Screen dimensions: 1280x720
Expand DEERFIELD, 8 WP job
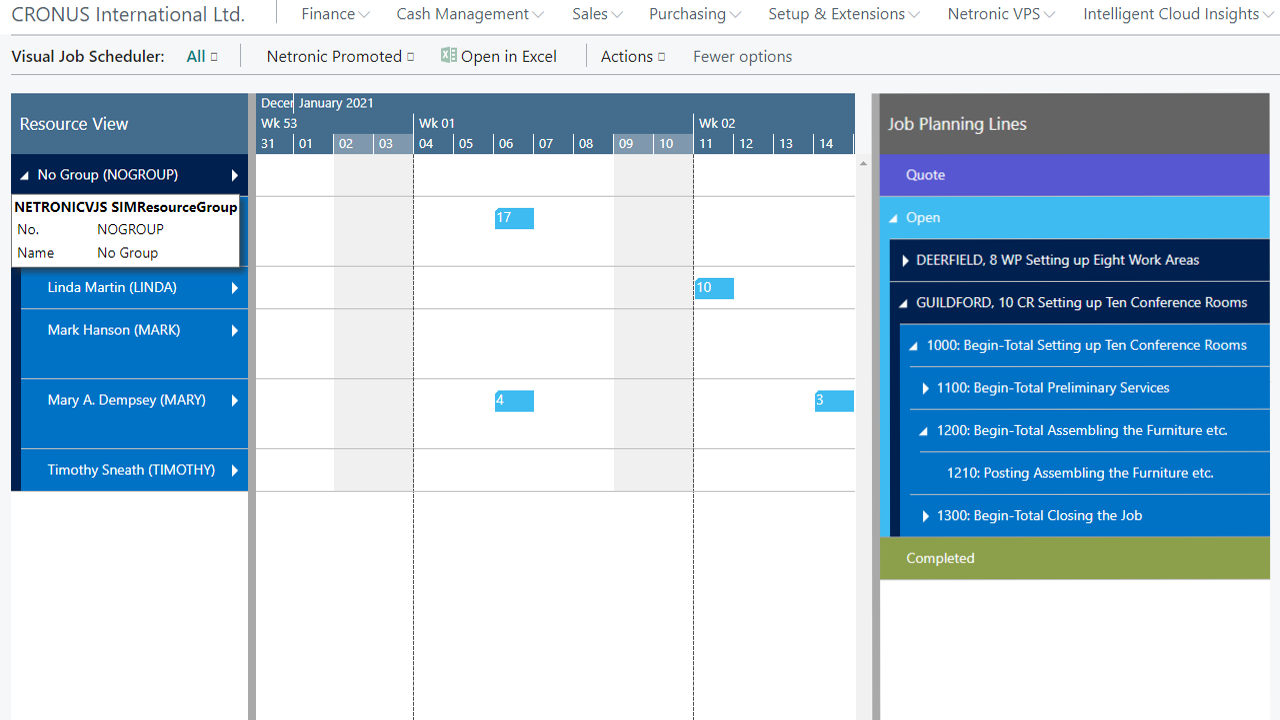pos(905,260)
